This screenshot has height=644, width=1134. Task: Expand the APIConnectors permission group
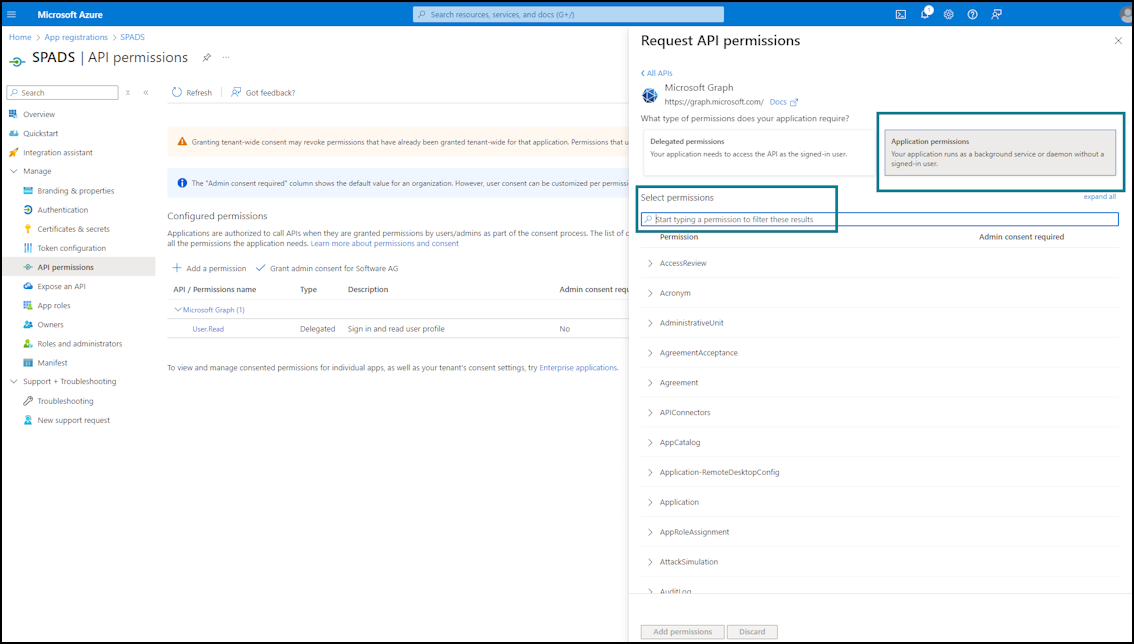point(650,412)
